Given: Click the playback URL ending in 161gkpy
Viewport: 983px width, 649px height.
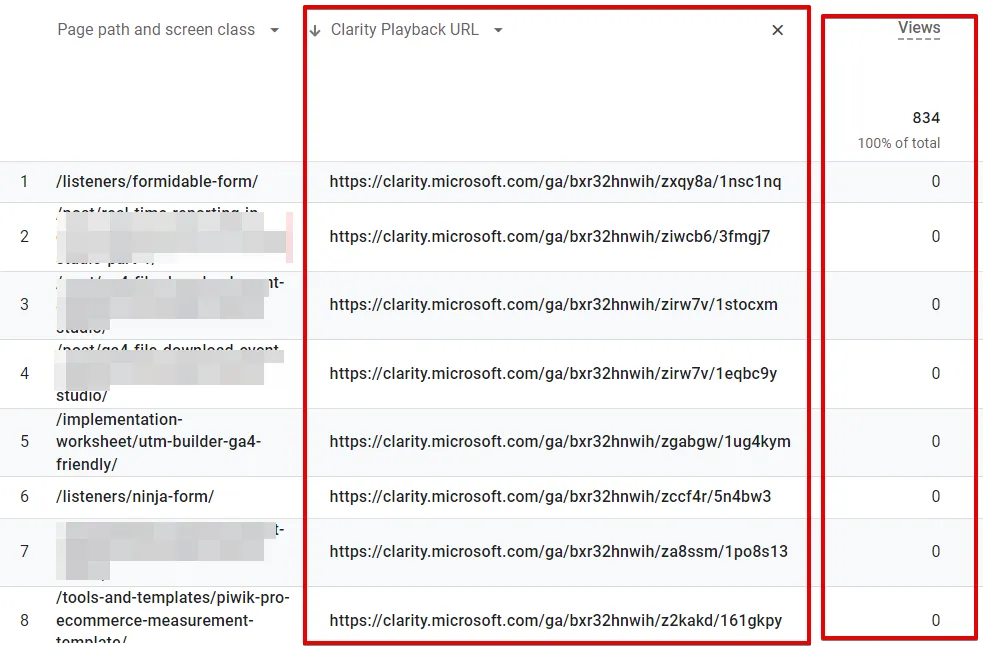Looking at the screenshot, I should click(x=556, y=620).
